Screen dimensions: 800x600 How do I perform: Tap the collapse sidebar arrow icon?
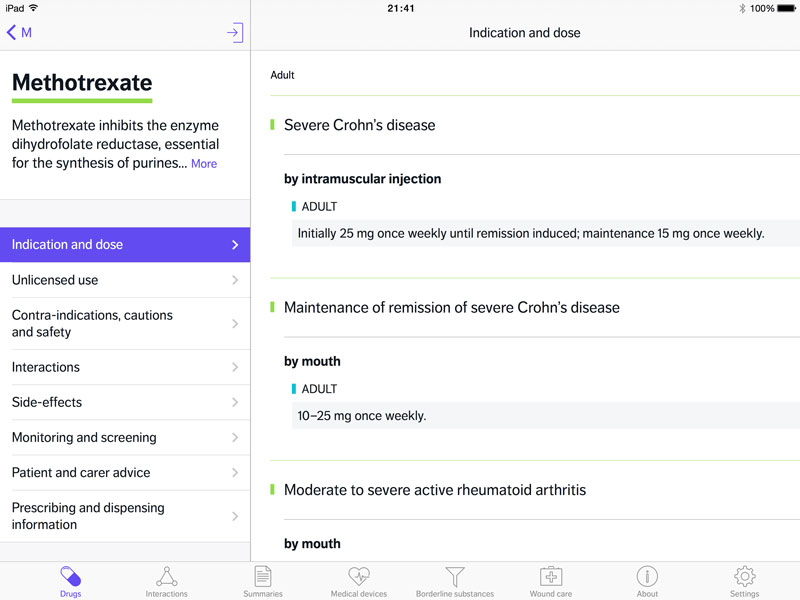tap(235, 33)
